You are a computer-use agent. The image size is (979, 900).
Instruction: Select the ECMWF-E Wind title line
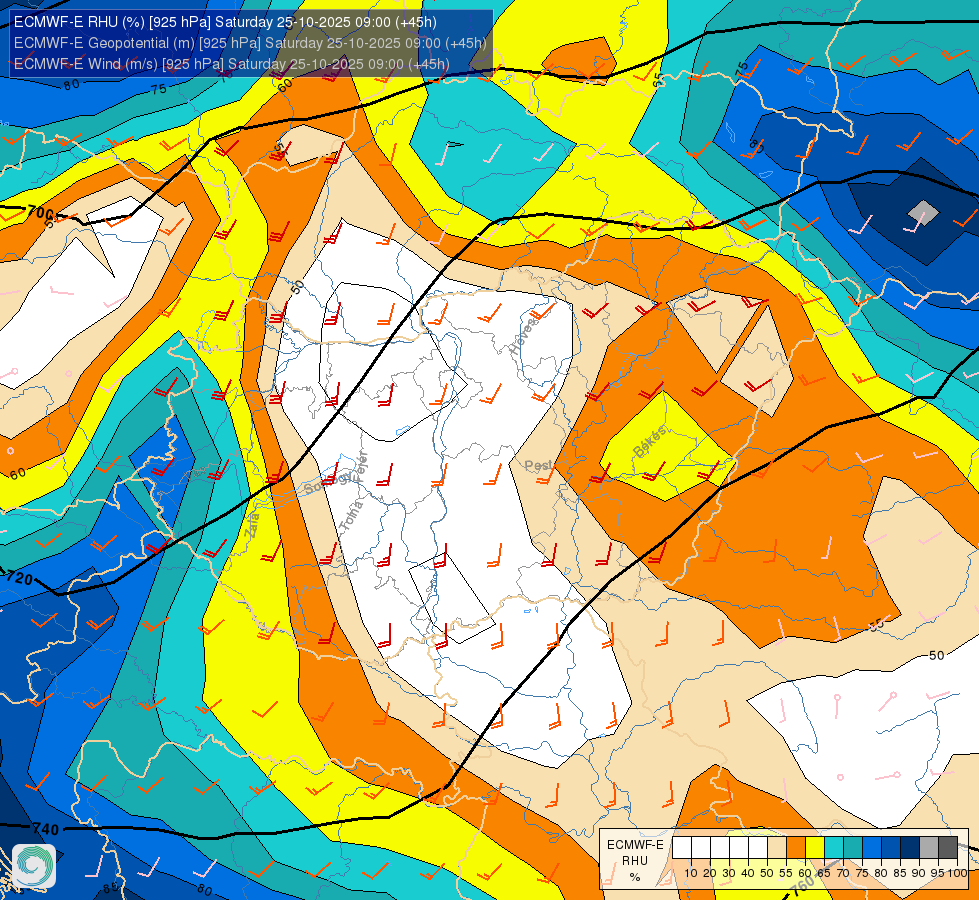tap(232, 64)
